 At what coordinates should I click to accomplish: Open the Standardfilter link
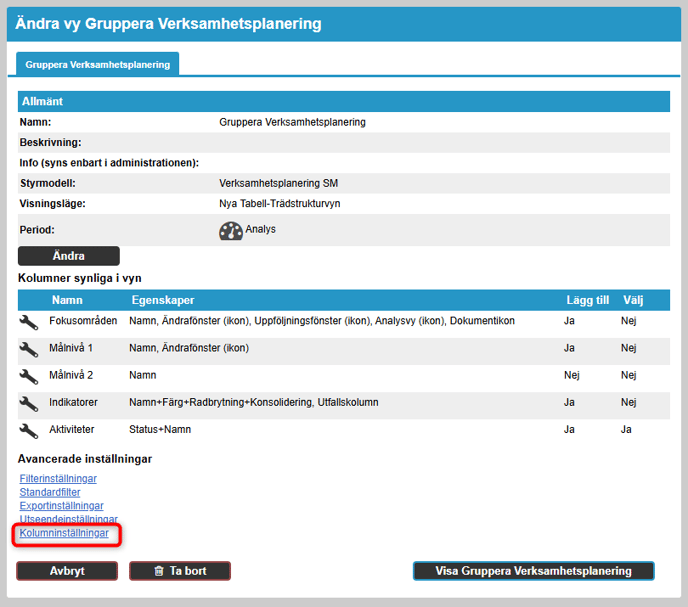50,493
